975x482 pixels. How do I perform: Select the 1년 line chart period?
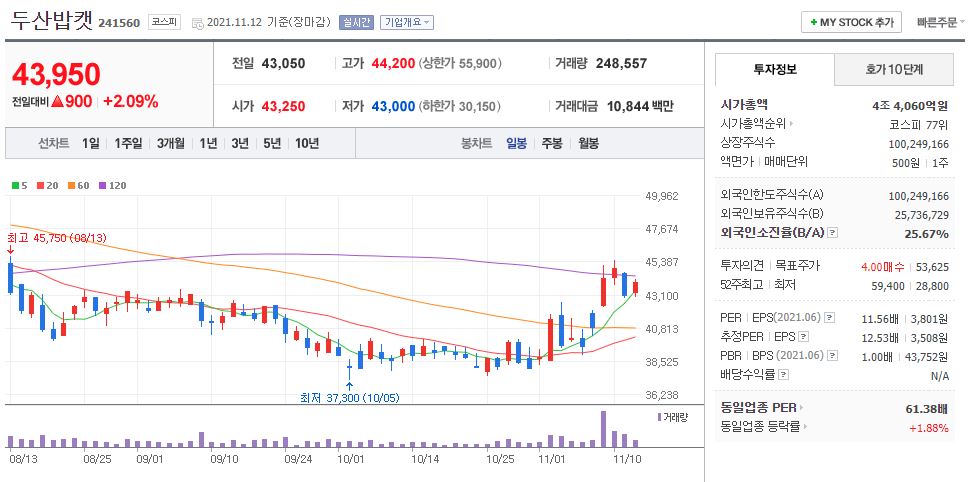pos(208,144)
